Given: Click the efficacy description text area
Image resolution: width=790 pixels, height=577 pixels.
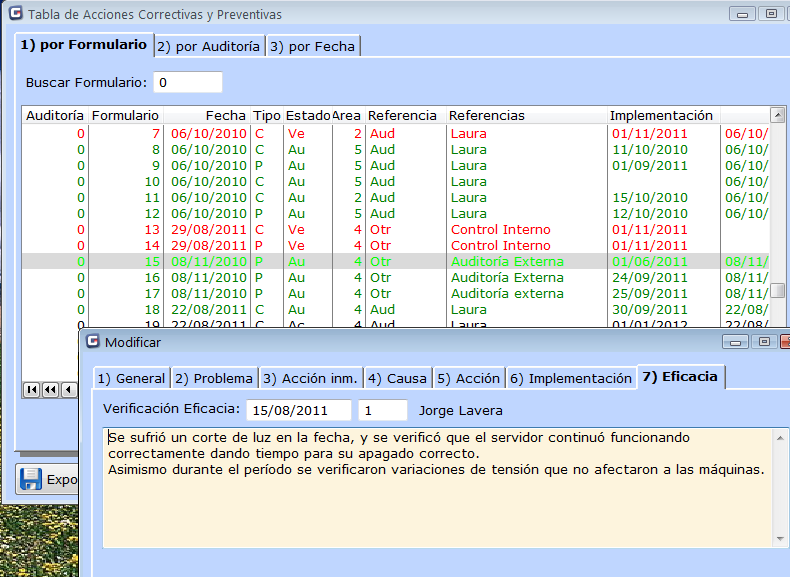Looking at the screenshot, I should 438,500.
